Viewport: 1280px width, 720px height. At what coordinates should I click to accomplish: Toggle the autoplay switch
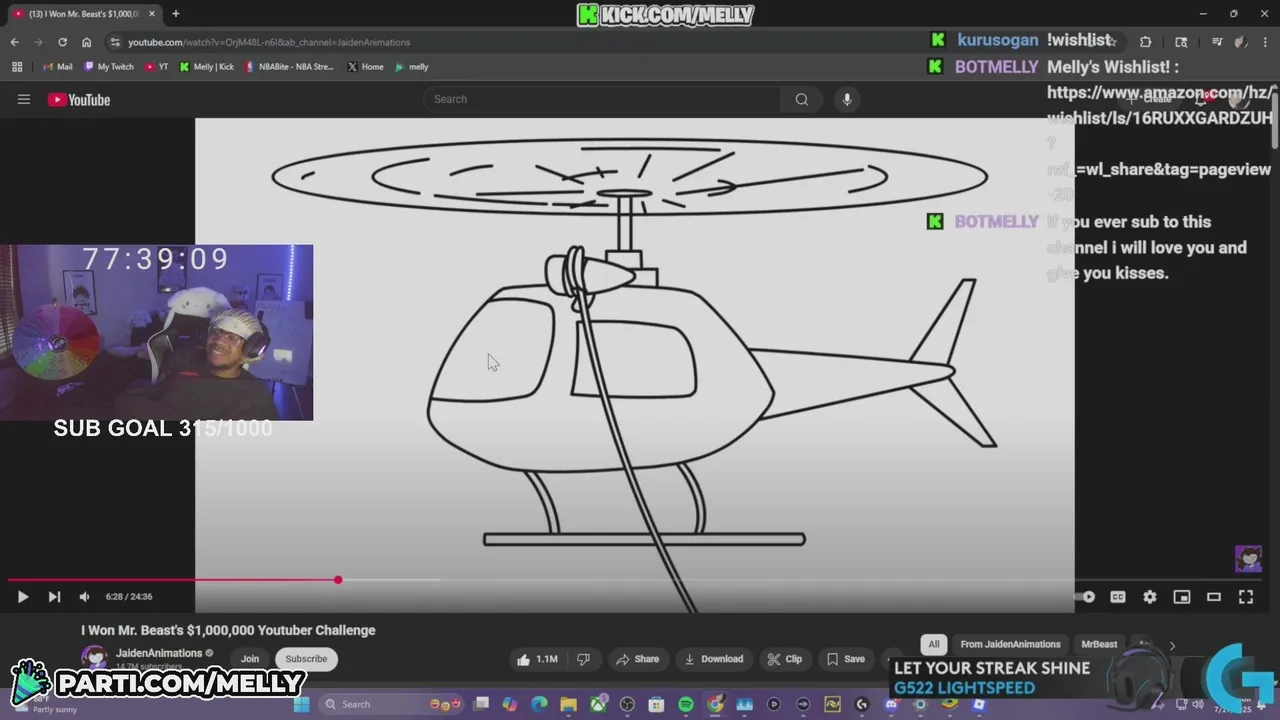tap(1086, 597)
